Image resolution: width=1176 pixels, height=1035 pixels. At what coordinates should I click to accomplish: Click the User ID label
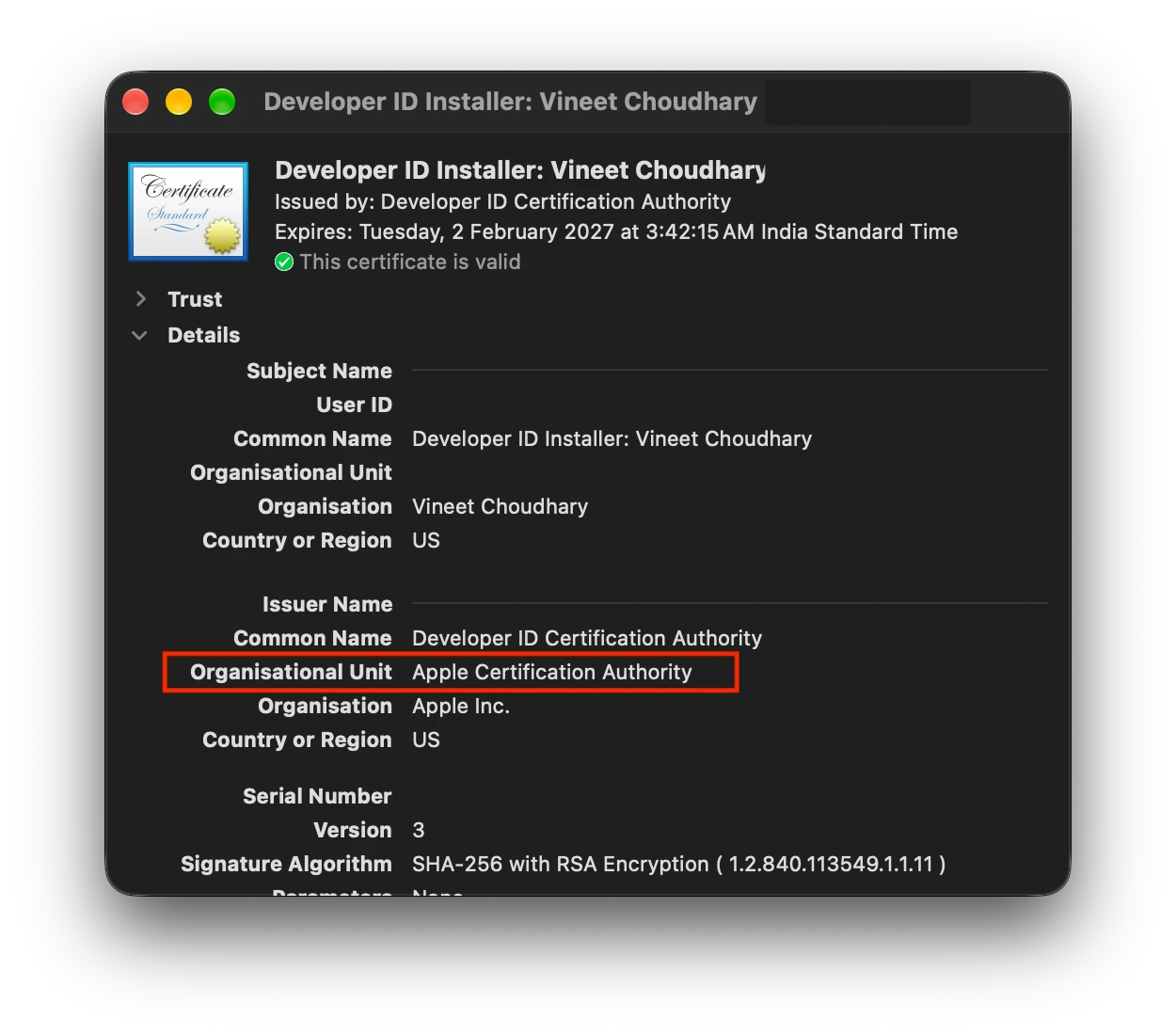[354, 405]
